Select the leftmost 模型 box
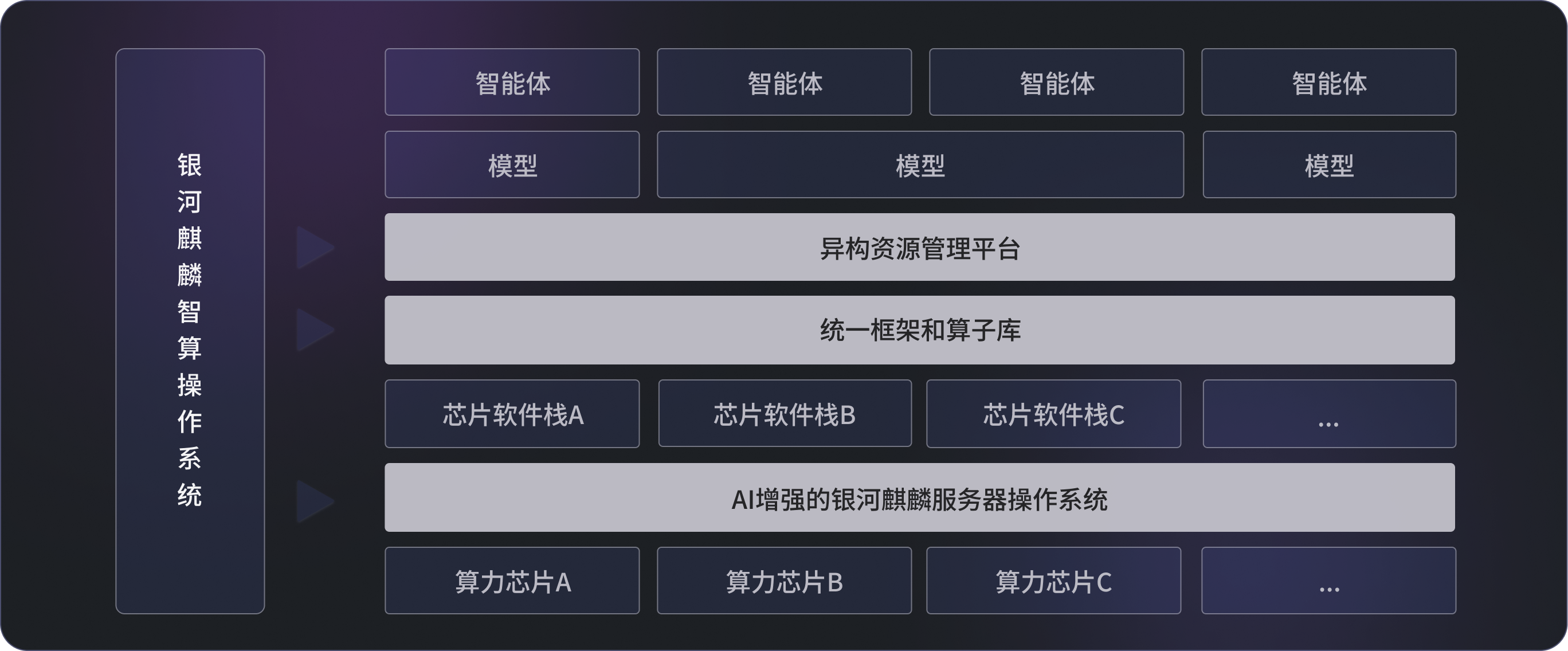Image resolution: width=1568 pixels, height=651 pixels. tap(512, 165)
